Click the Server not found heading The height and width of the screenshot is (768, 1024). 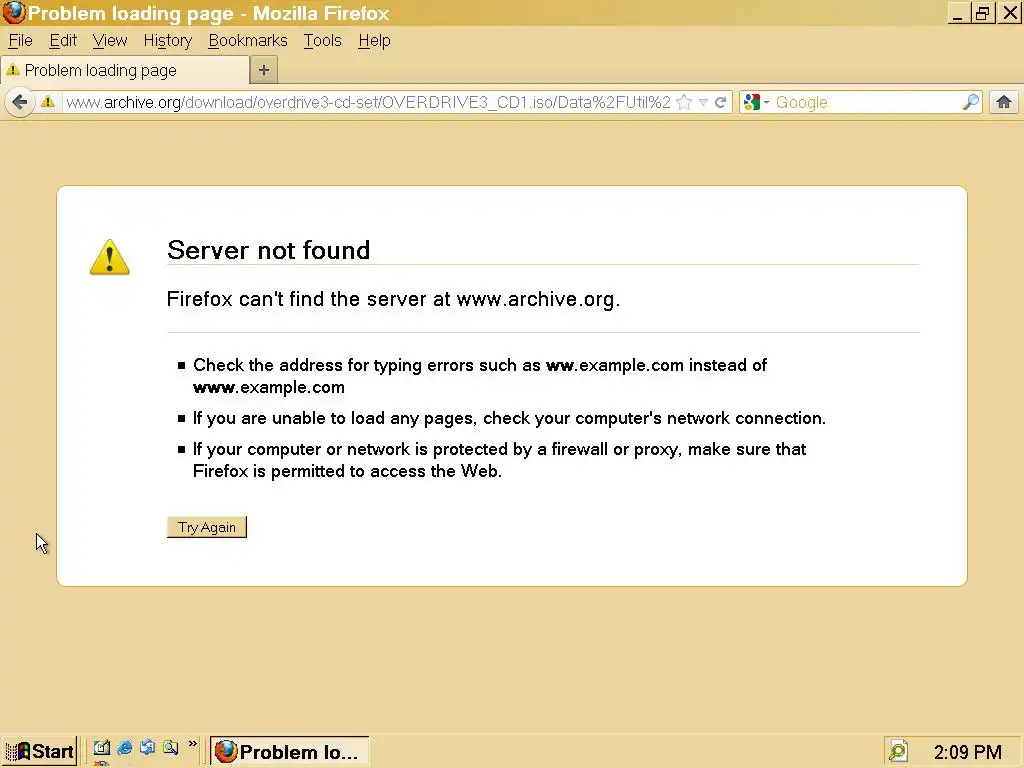268,250
